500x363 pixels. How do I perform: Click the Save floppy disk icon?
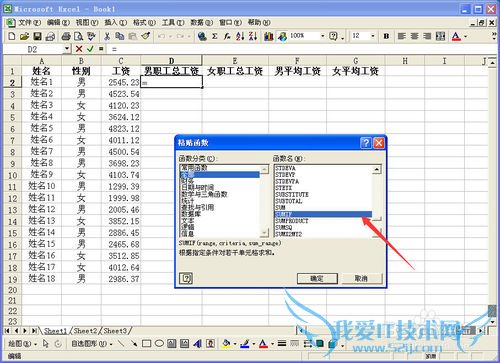(37, 36)
